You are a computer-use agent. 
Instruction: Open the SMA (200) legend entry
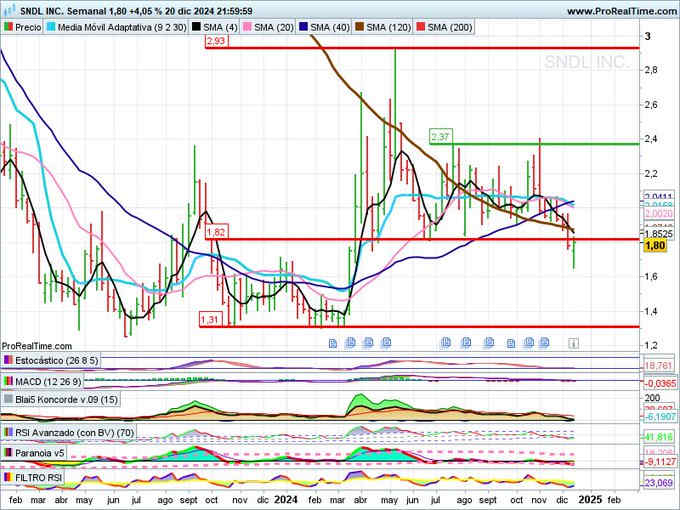point(445,27)
